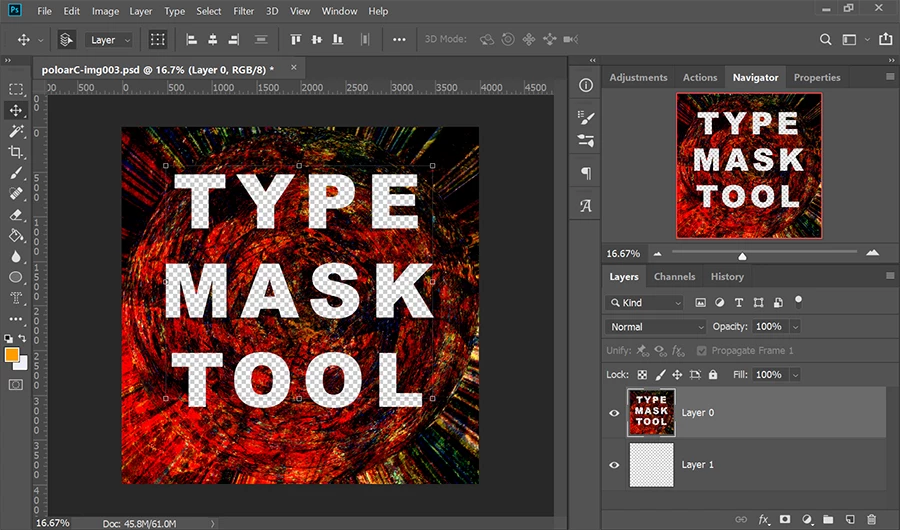Choose the Paint Bucket tool
900x530 pixels.
click(x=16, y=235)
